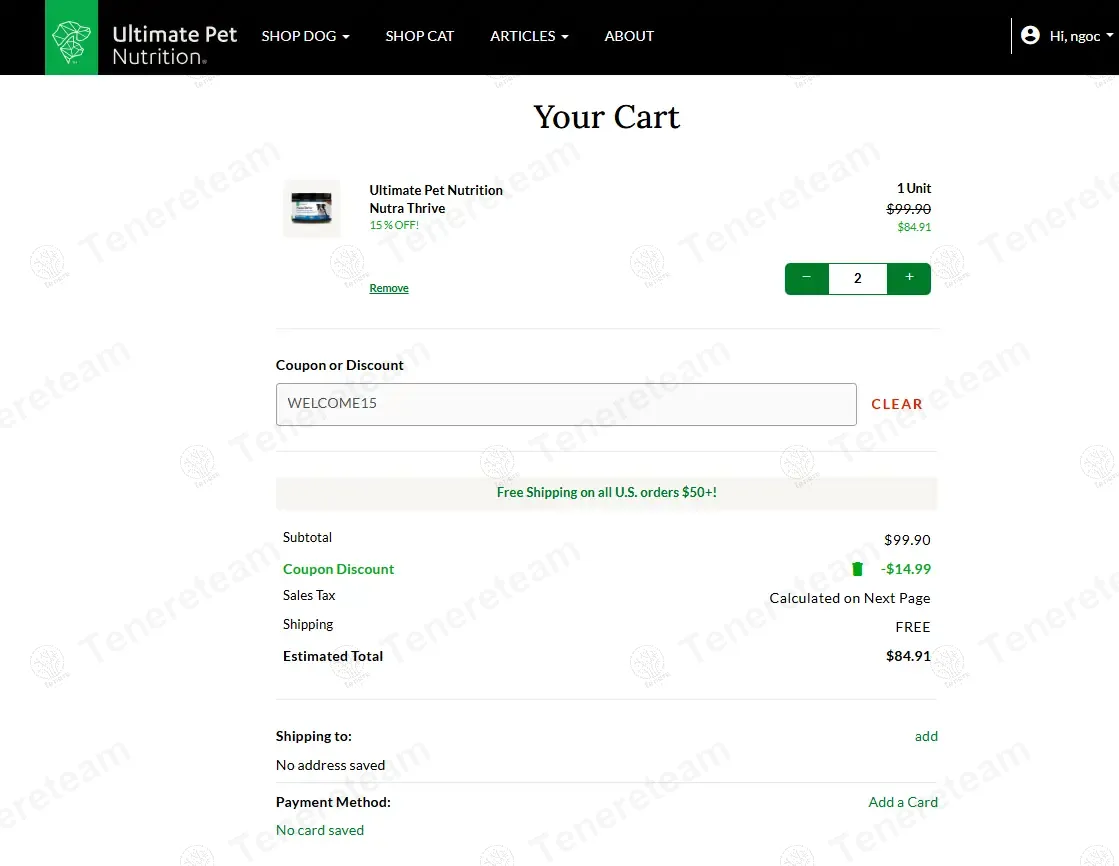Click the user account profile icon
This screenshot has height=866, width=1119.
(x=1030, y=36)
